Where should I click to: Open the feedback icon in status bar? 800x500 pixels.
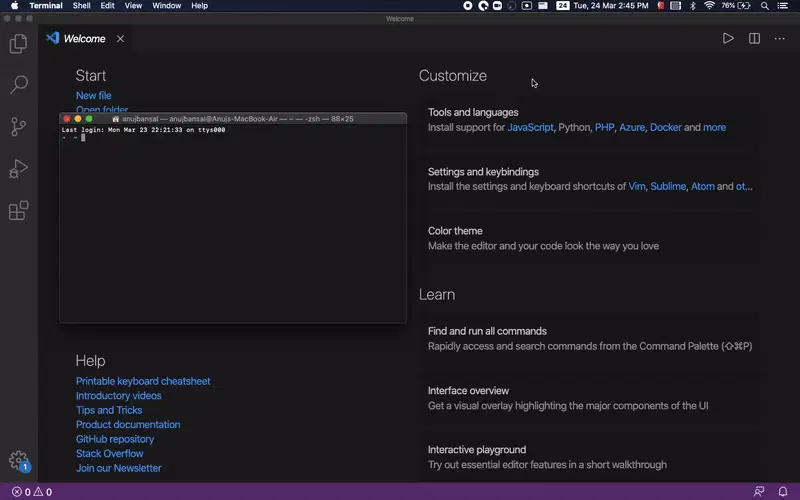[x=759, y=492]
